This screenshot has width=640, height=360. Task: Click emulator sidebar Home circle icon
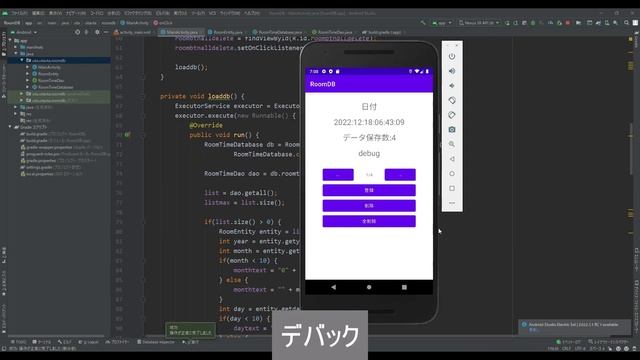click(x=452, y=174)
